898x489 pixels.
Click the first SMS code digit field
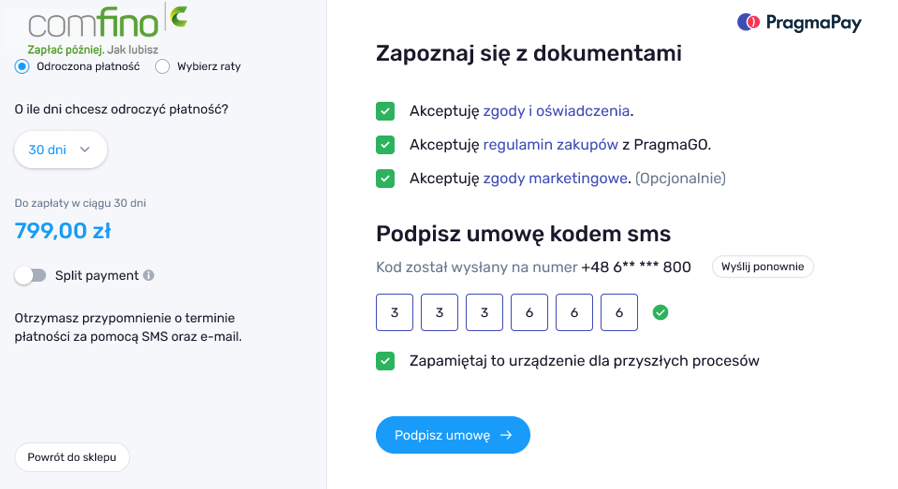[x=394, y=312]
